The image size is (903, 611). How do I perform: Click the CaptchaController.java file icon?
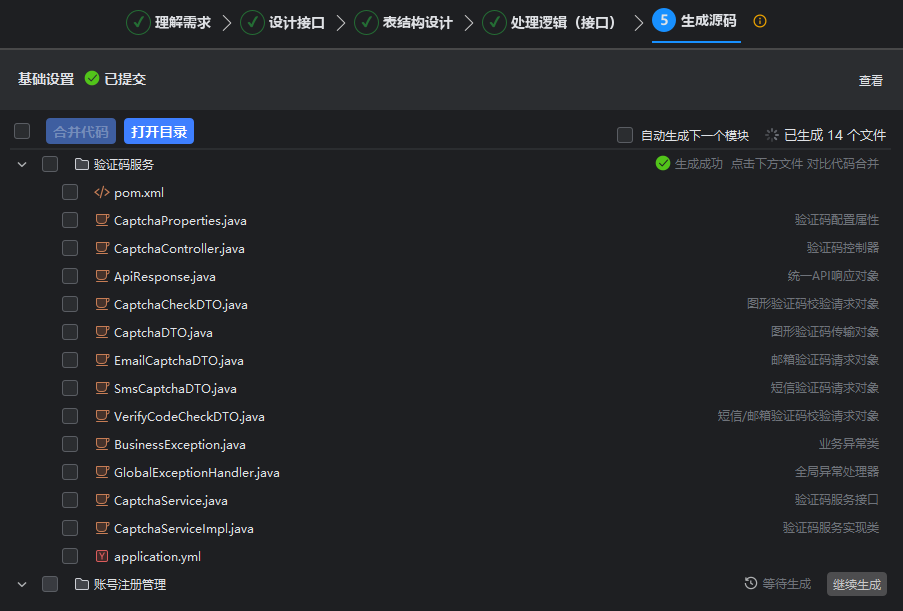point(101,248)
